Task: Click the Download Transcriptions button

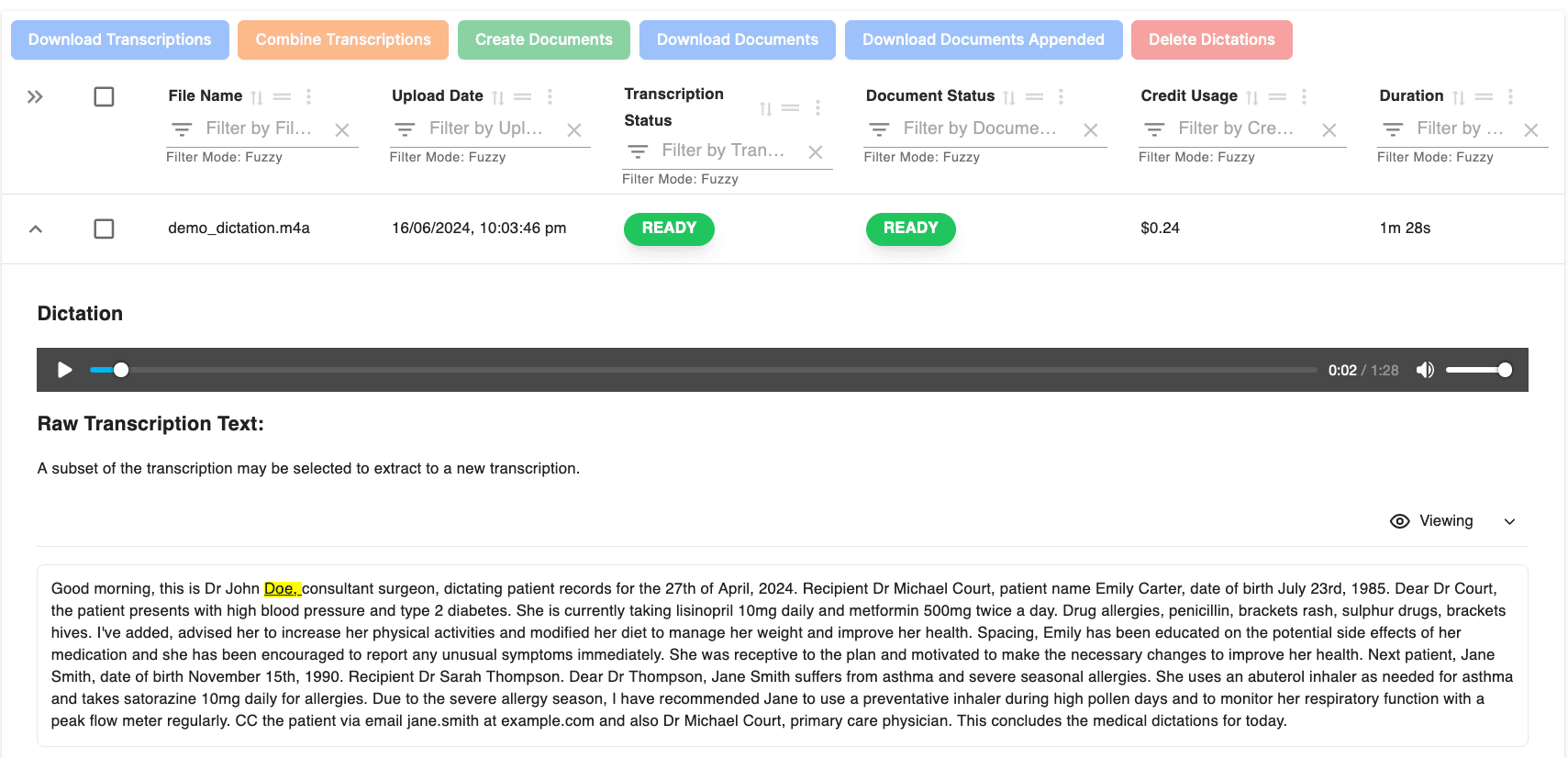Action: pos(120,39)
